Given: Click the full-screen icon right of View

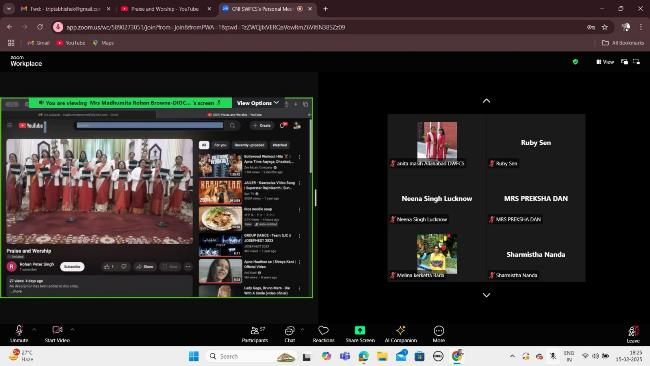Looking at the screenshot, I should 636,62.
